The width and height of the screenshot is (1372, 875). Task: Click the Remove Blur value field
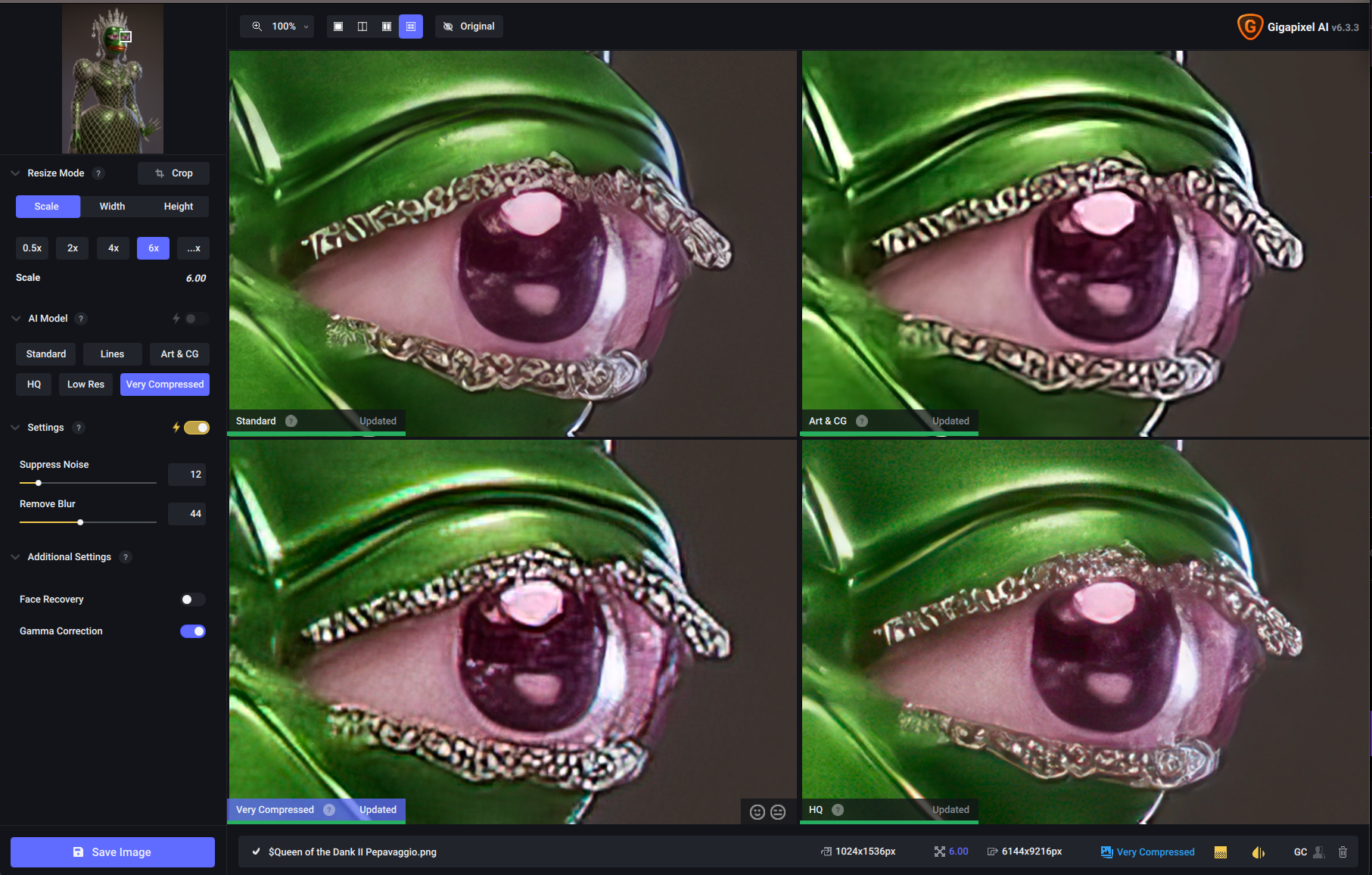point(188,514)
